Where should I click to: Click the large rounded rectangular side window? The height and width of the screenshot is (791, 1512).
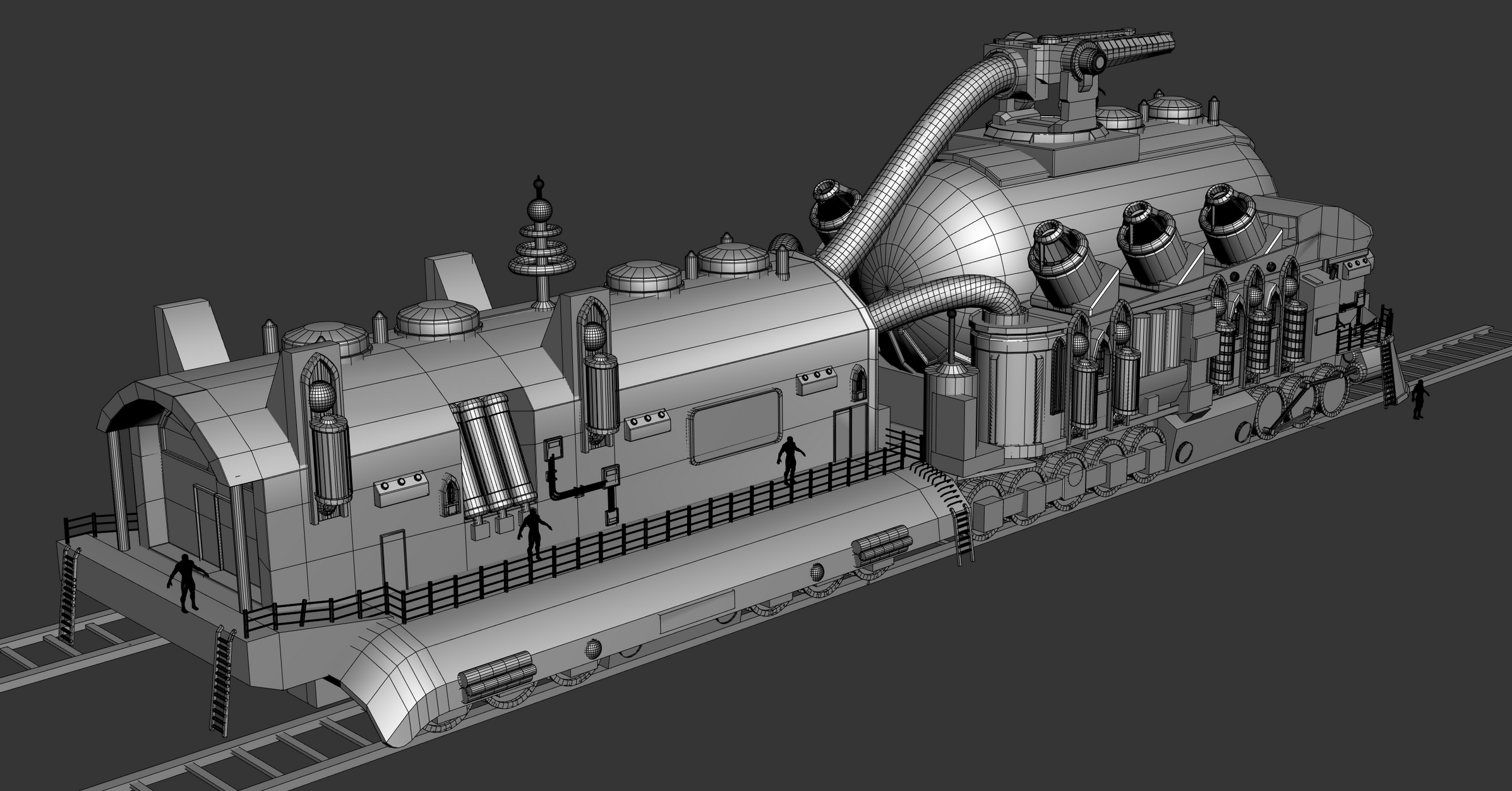pos(736,426)
